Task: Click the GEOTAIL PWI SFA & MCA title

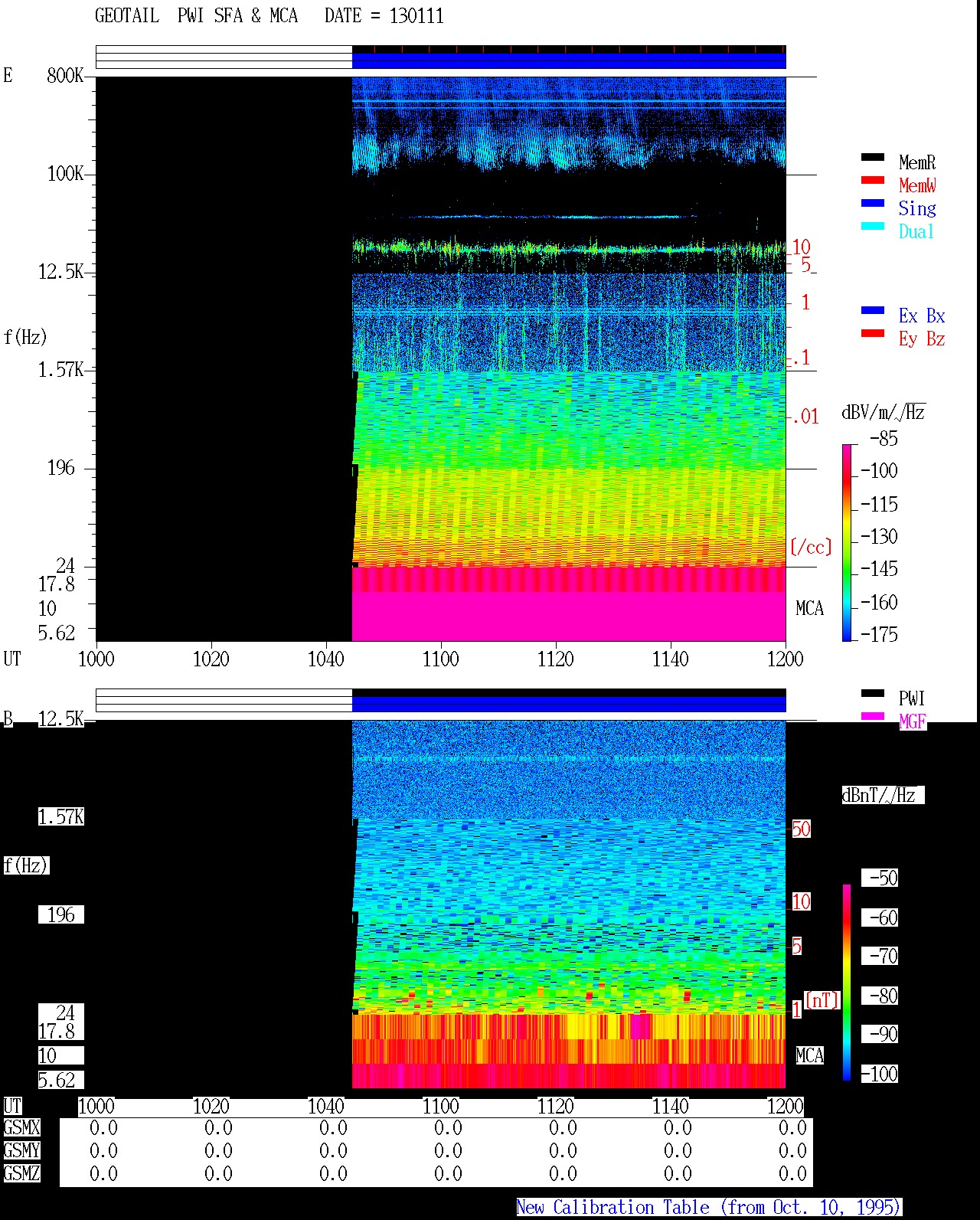Action: 196,16
